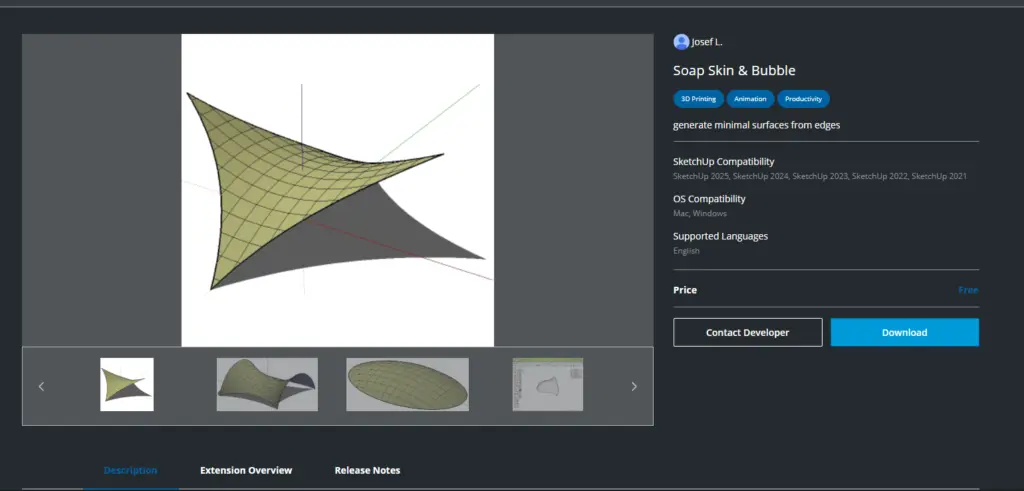The image size is (1024, 491).
Task: Click the 'generate minimal surfaces from edges' text
Action: (x=756, y=125)
